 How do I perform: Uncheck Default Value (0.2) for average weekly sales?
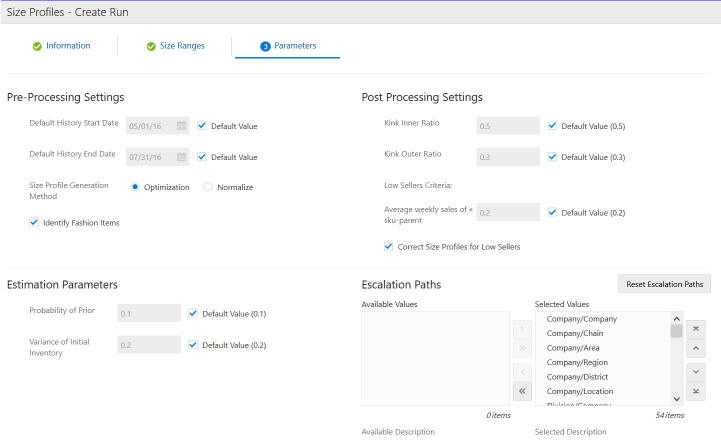[552, 212]
